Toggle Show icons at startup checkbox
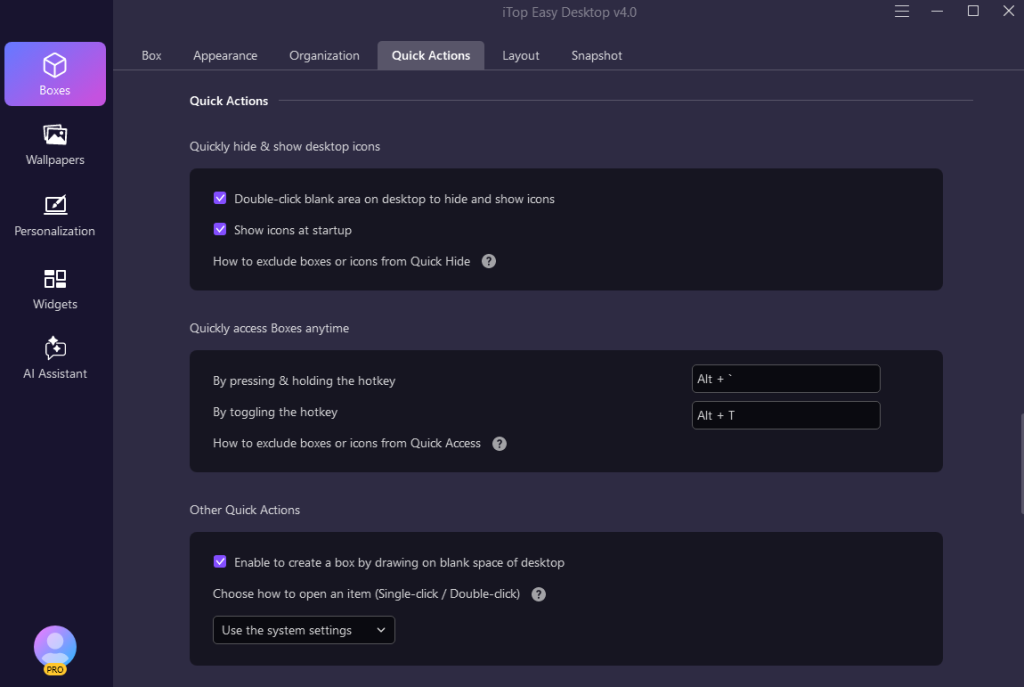The height and width of the screenshot is (687, 1024). 220,230
